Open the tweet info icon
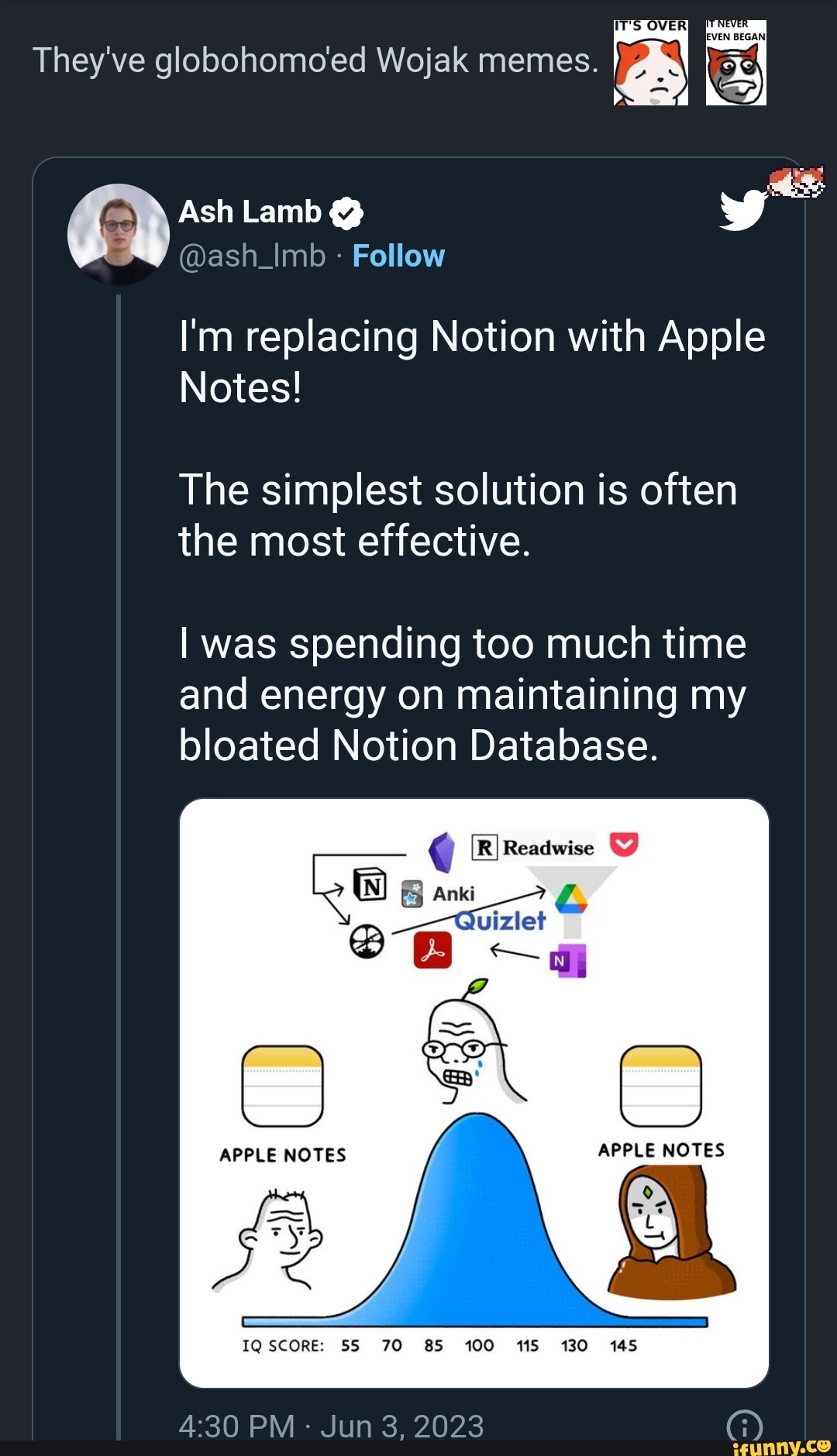This screenshot has width=837, height=1456. (744, 1426)
